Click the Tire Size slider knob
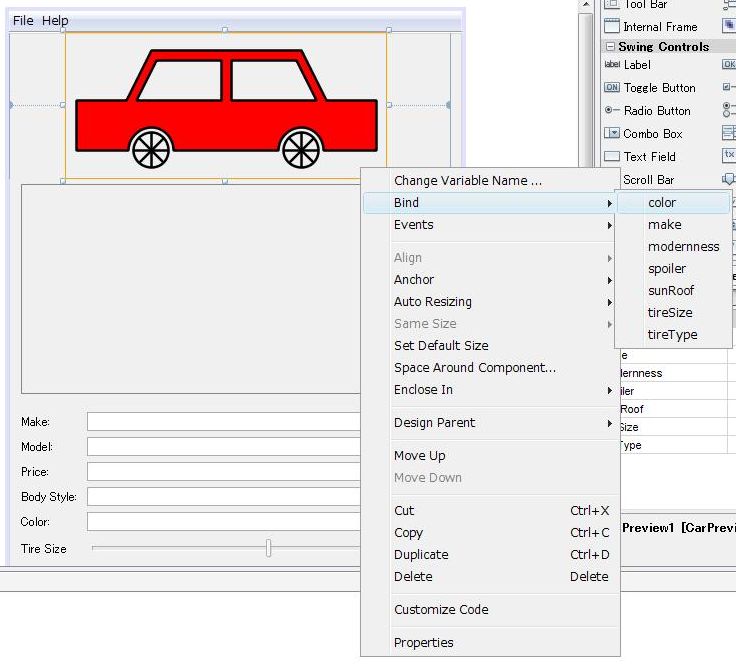Image resolution: width=736 pixels, height=665 pixels. [x=268, y=548]
